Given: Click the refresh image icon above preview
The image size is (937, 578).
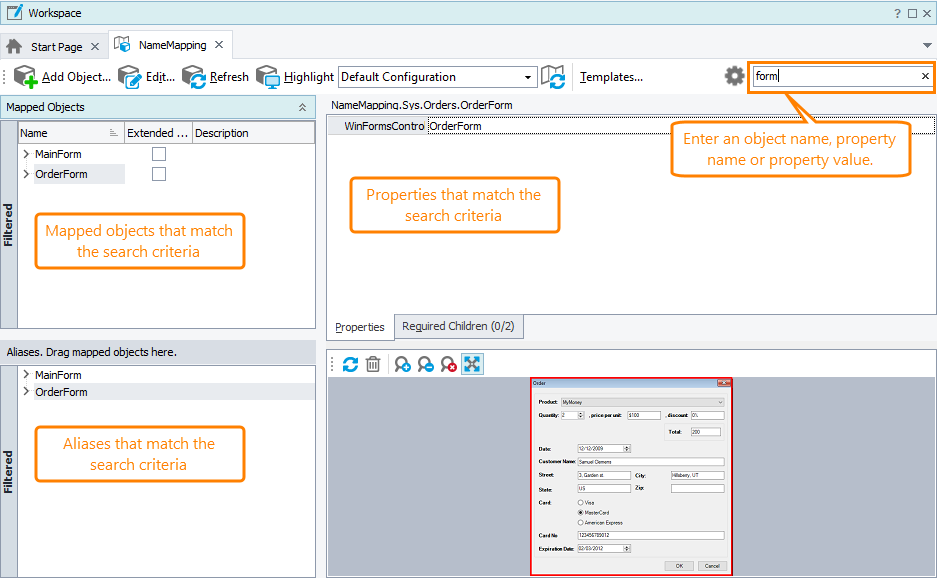Looking at the screenshot, I should pos(350,365).
